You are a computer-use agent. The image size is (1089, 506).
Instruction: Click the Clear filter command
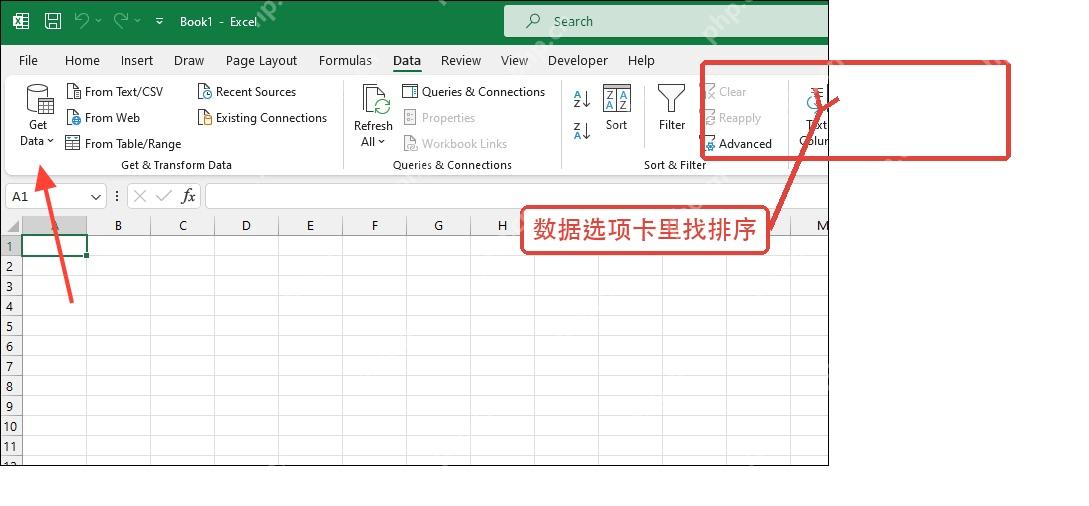click(x=724, y=92)
